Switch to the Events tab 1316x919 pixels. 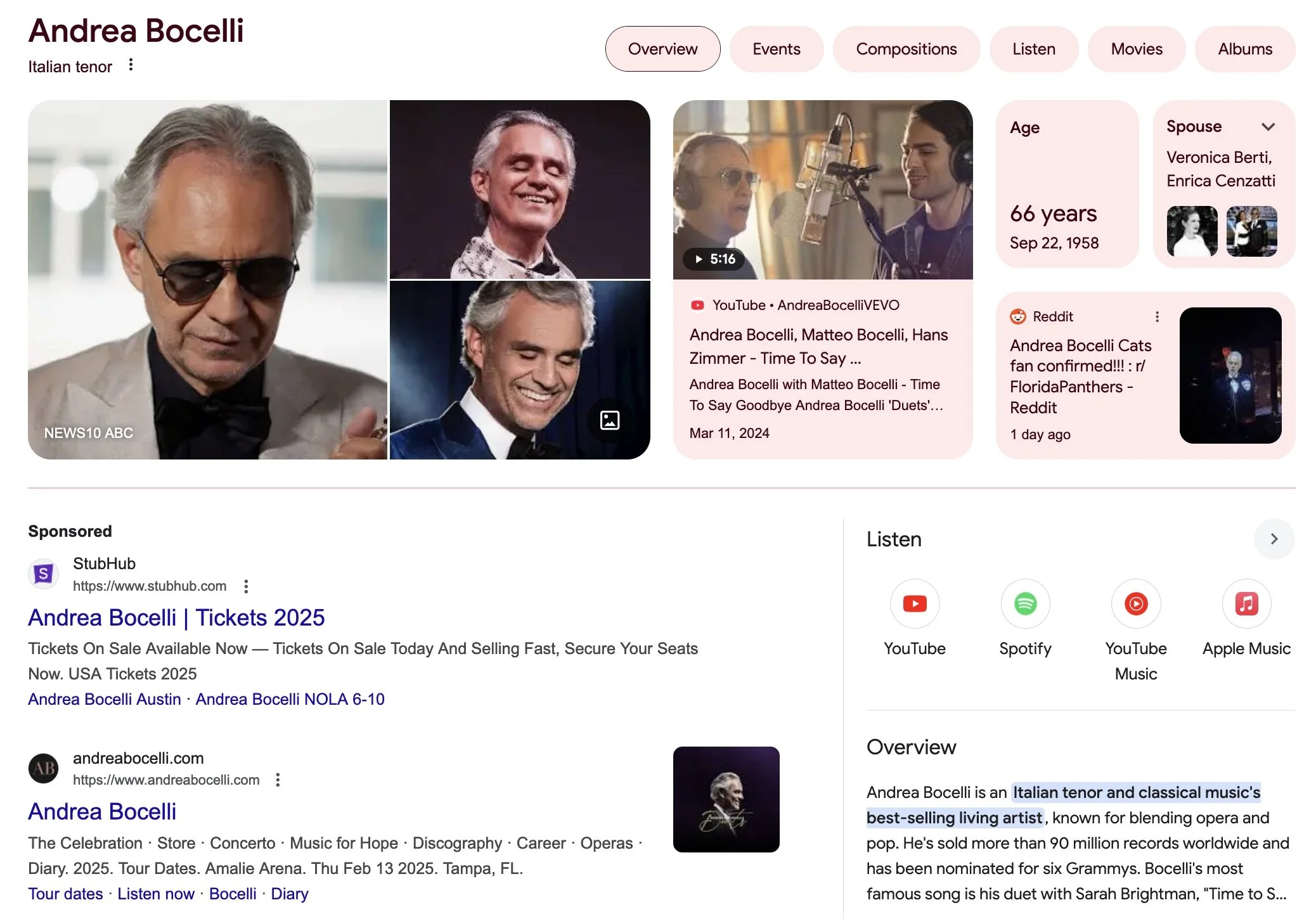[776, 49]
